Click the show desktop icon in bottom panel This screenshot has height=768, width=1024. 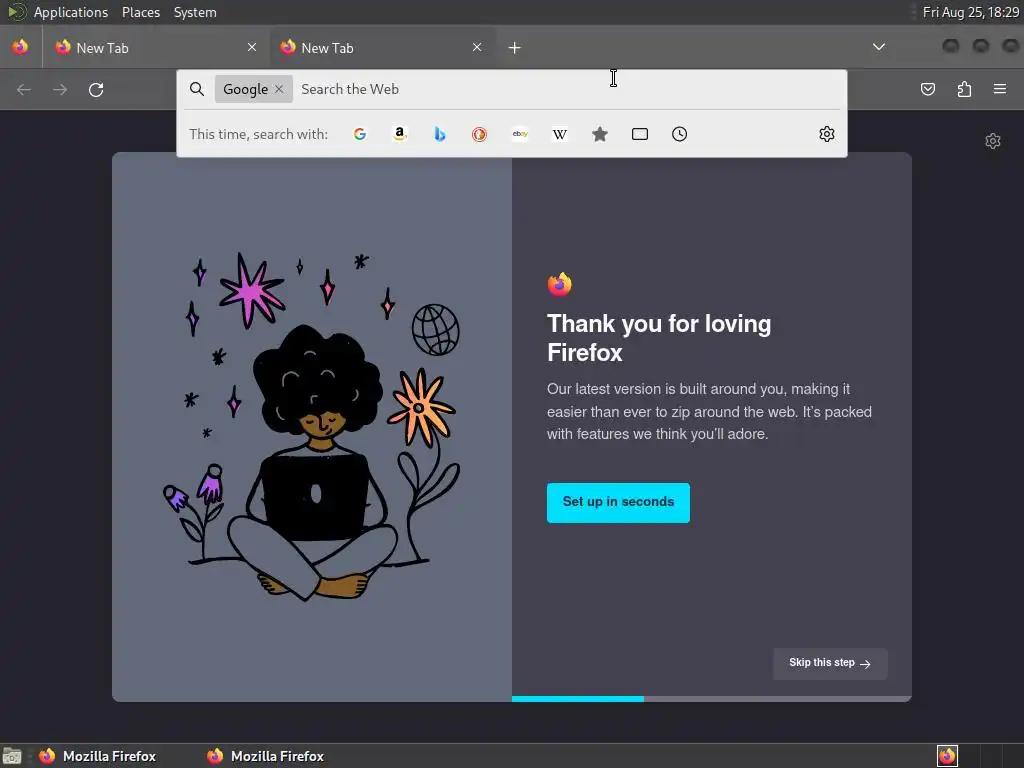coord(12,756)
